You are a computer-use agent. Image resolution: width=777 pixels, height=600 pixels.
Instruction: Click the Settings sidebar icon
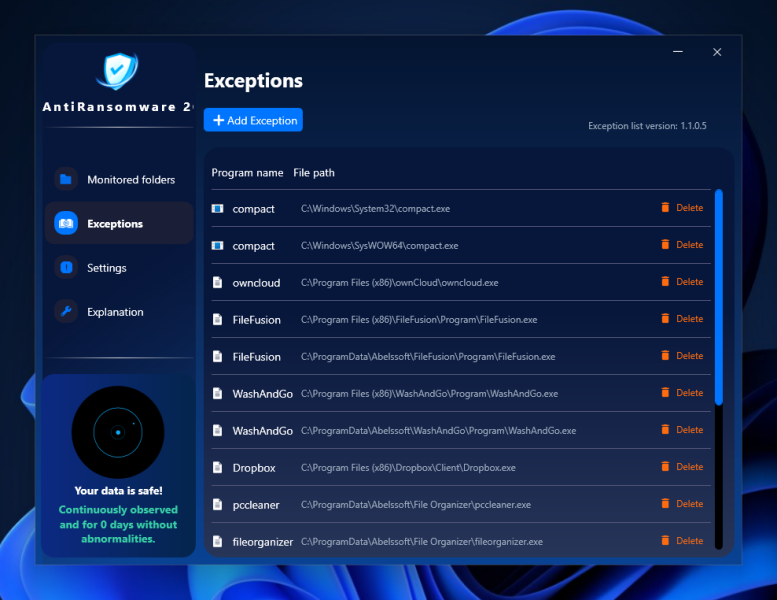tap(66, 268)
